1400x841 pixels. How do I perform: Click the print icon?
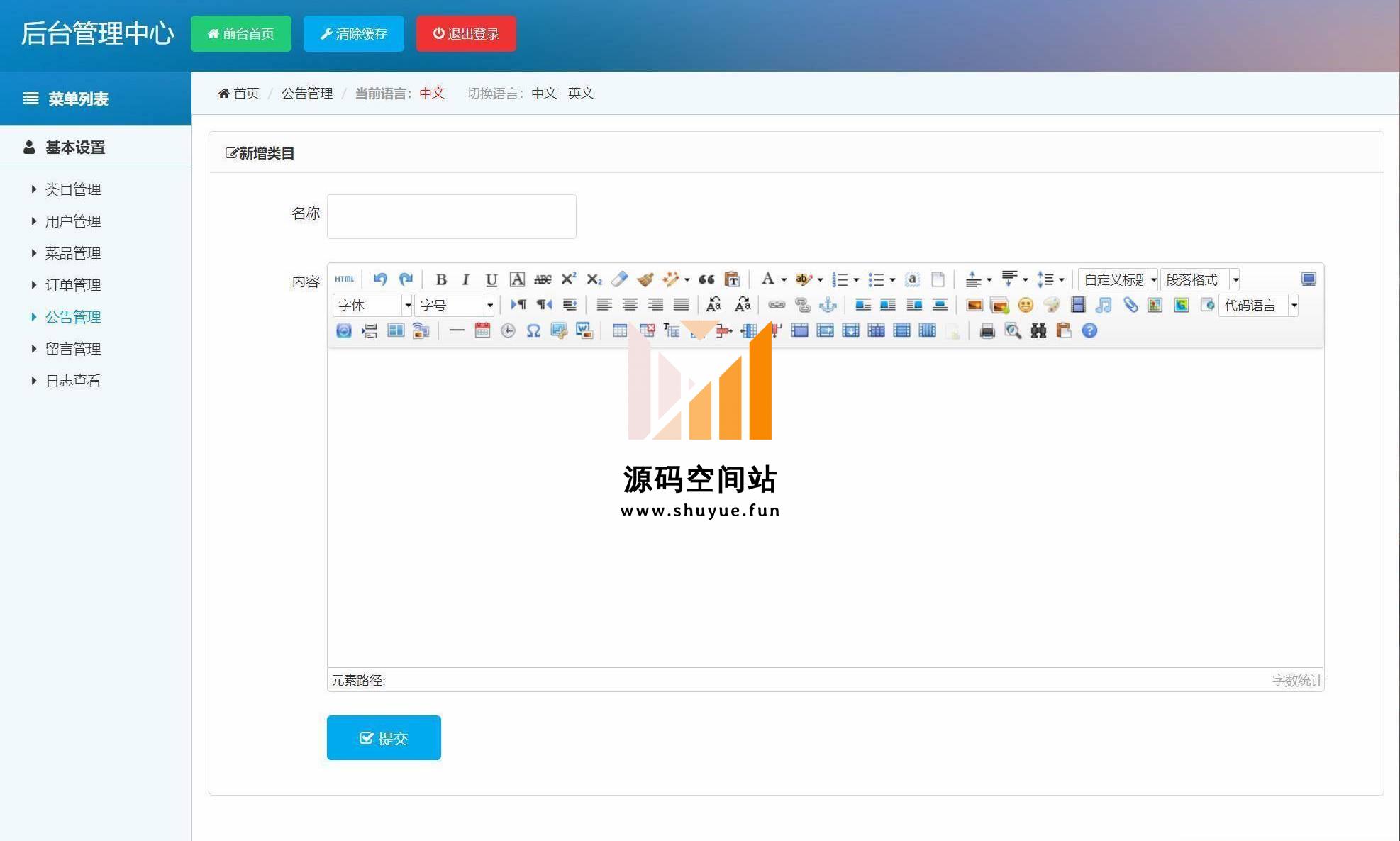click(987, 330)
